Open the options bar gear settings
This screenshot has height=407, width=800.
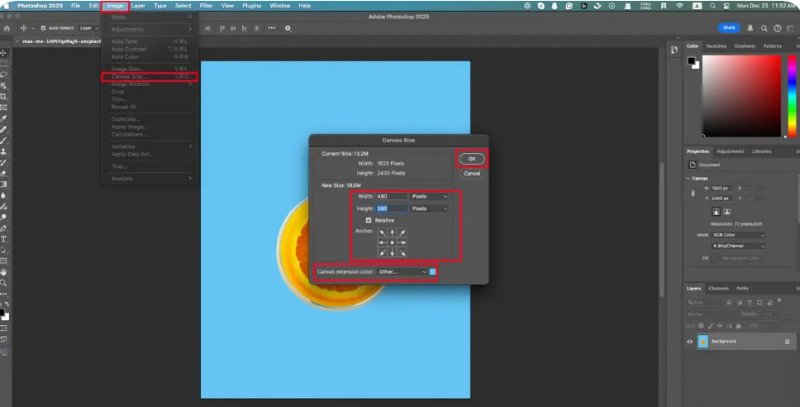(x=288, y=29)
